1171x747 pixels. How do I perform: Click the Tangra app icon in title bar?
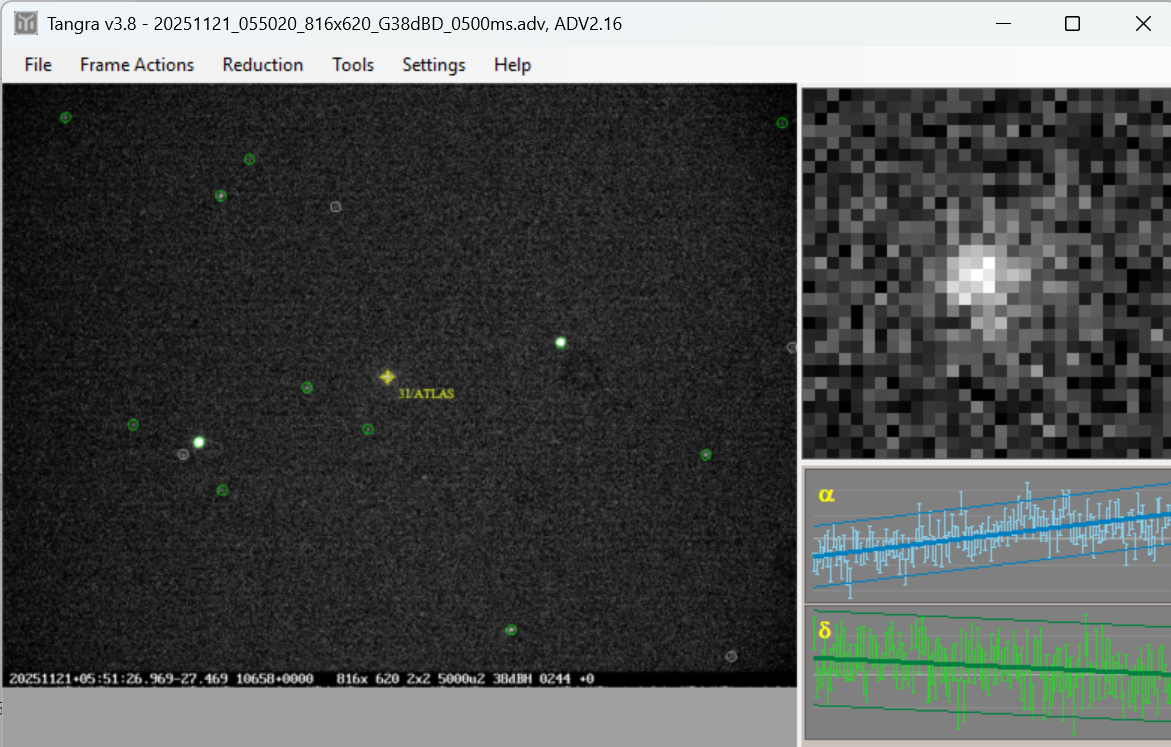[26, 23]
